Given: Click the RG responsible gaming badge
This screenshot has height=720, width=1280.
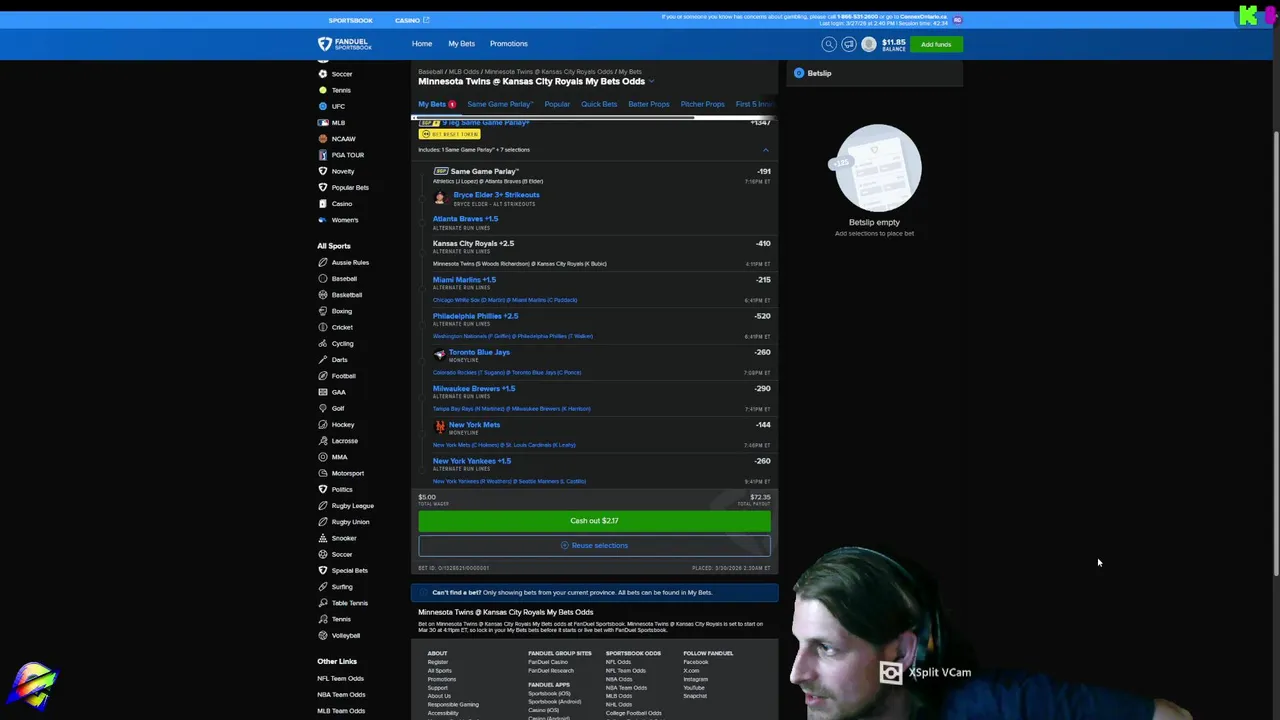Looking at the screenshot, I should pos(957,19).
